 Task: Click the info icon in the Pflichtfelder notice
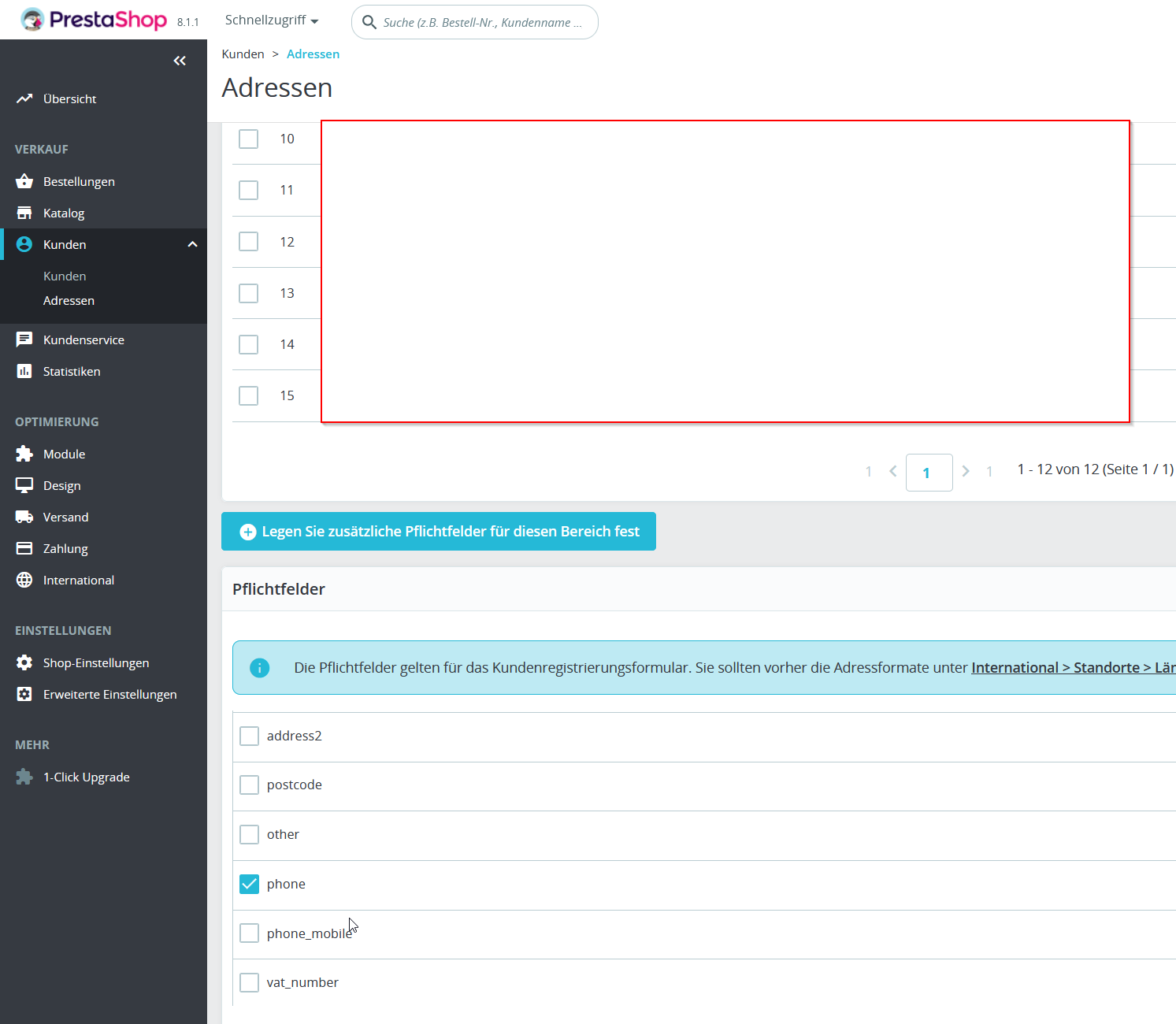coord(259,668)
